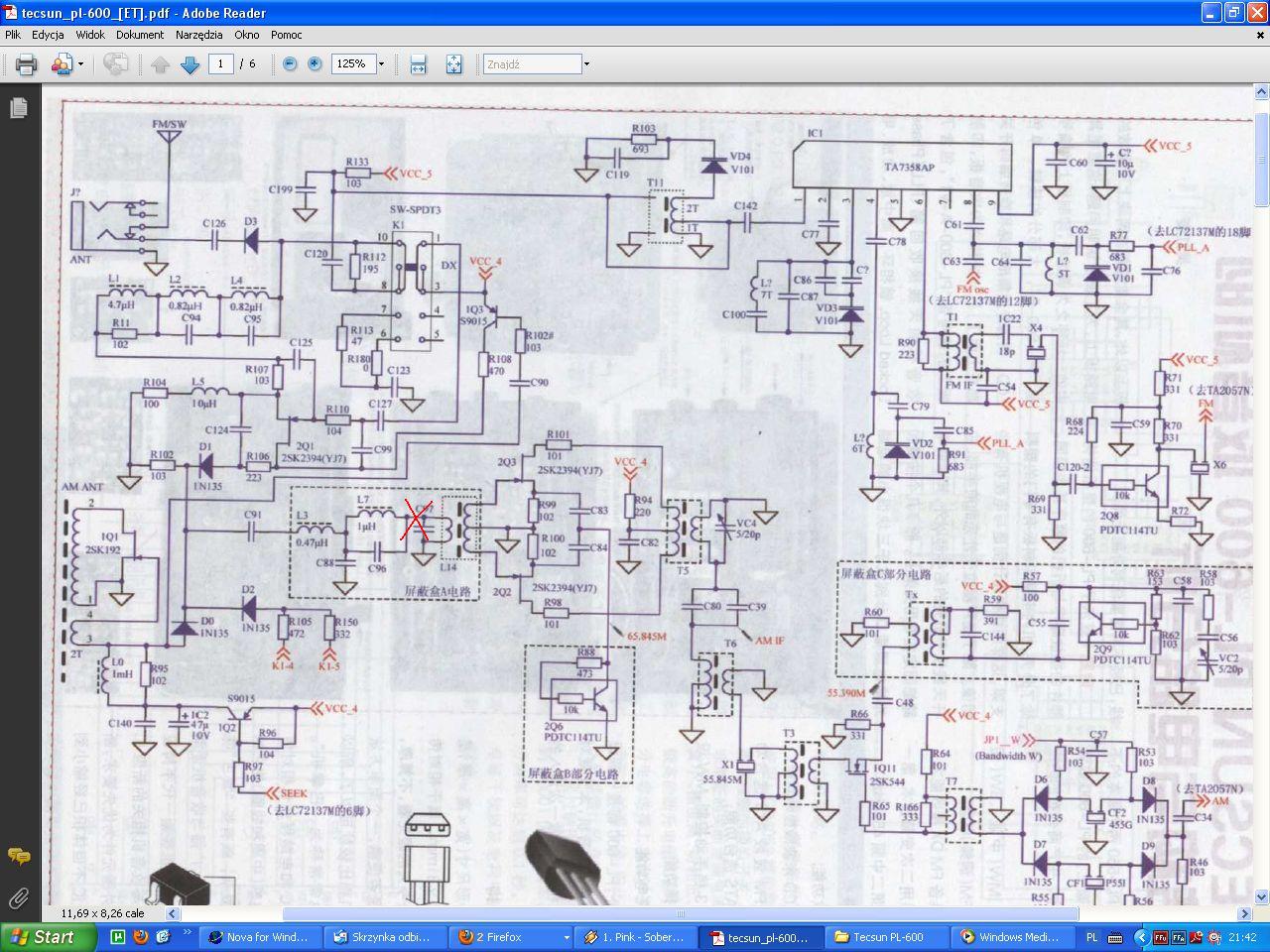Screen dimensions: 1270x952
Task: Launch Firefox from the quick launch bar
Action: point(140,936)
